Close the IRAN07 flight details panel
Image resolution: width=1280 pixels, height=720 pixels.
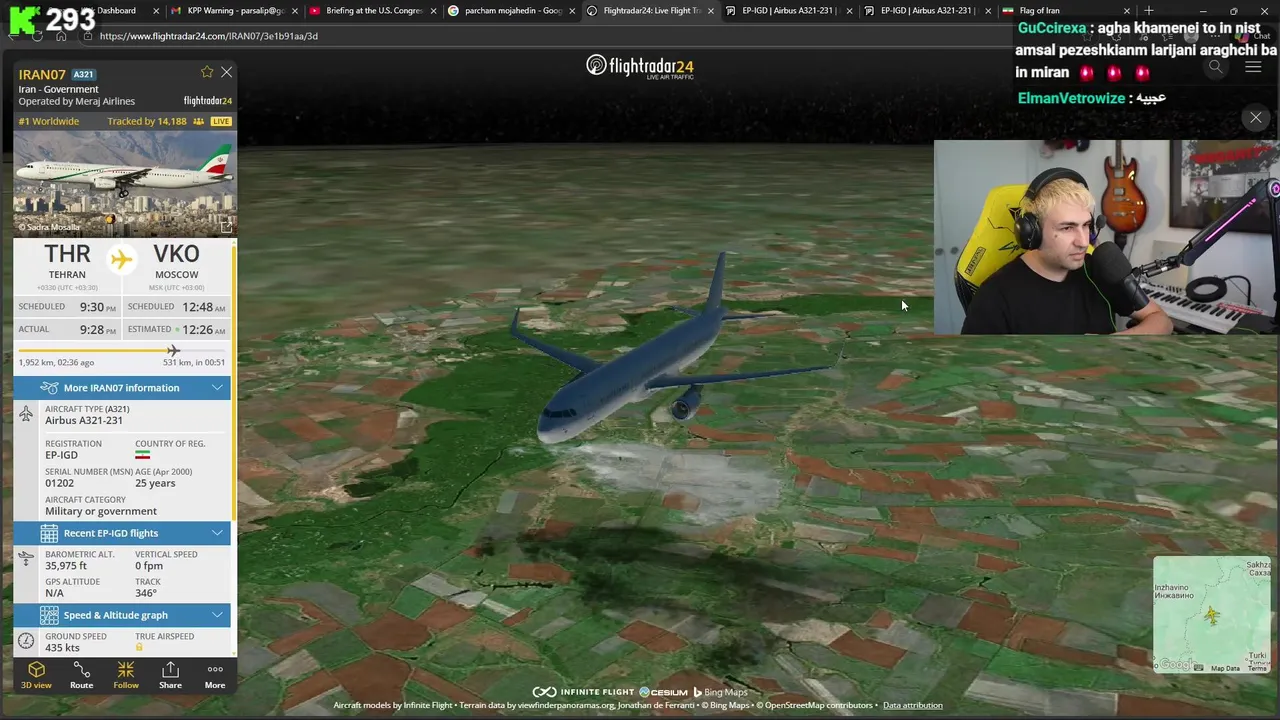227,72
